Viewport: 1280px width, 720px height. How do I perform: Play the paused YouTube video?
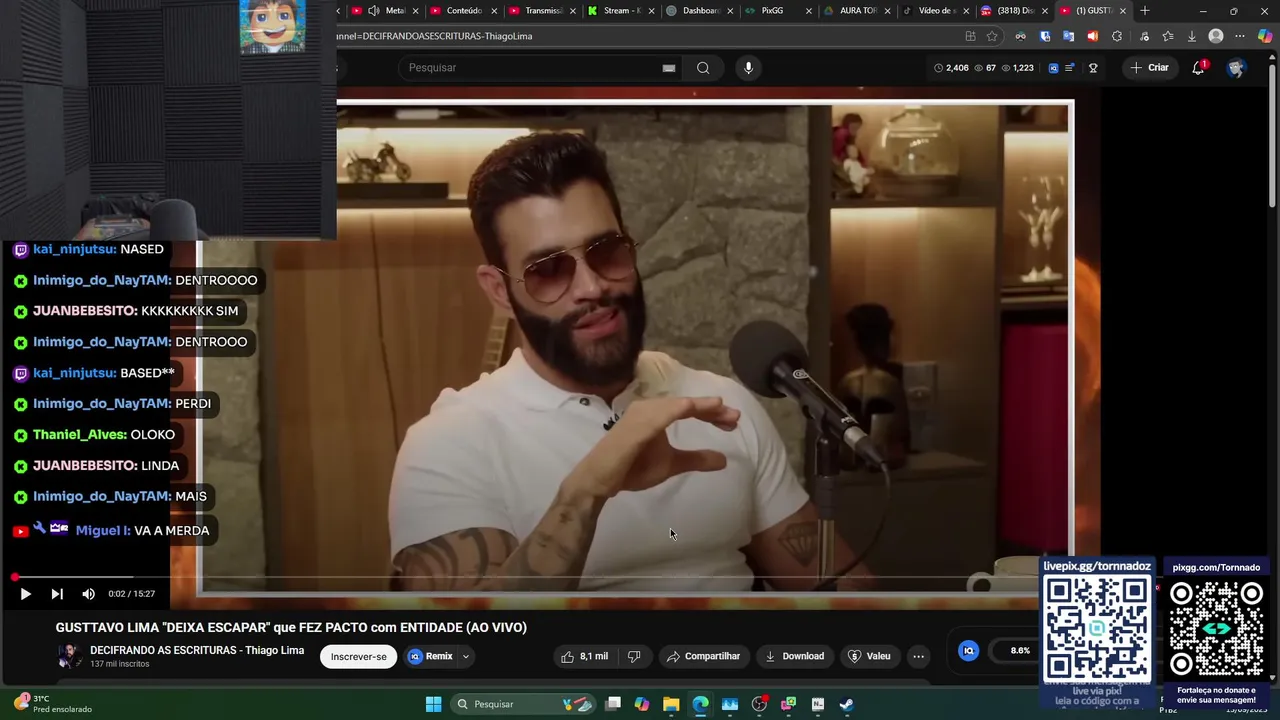point(25,594)
